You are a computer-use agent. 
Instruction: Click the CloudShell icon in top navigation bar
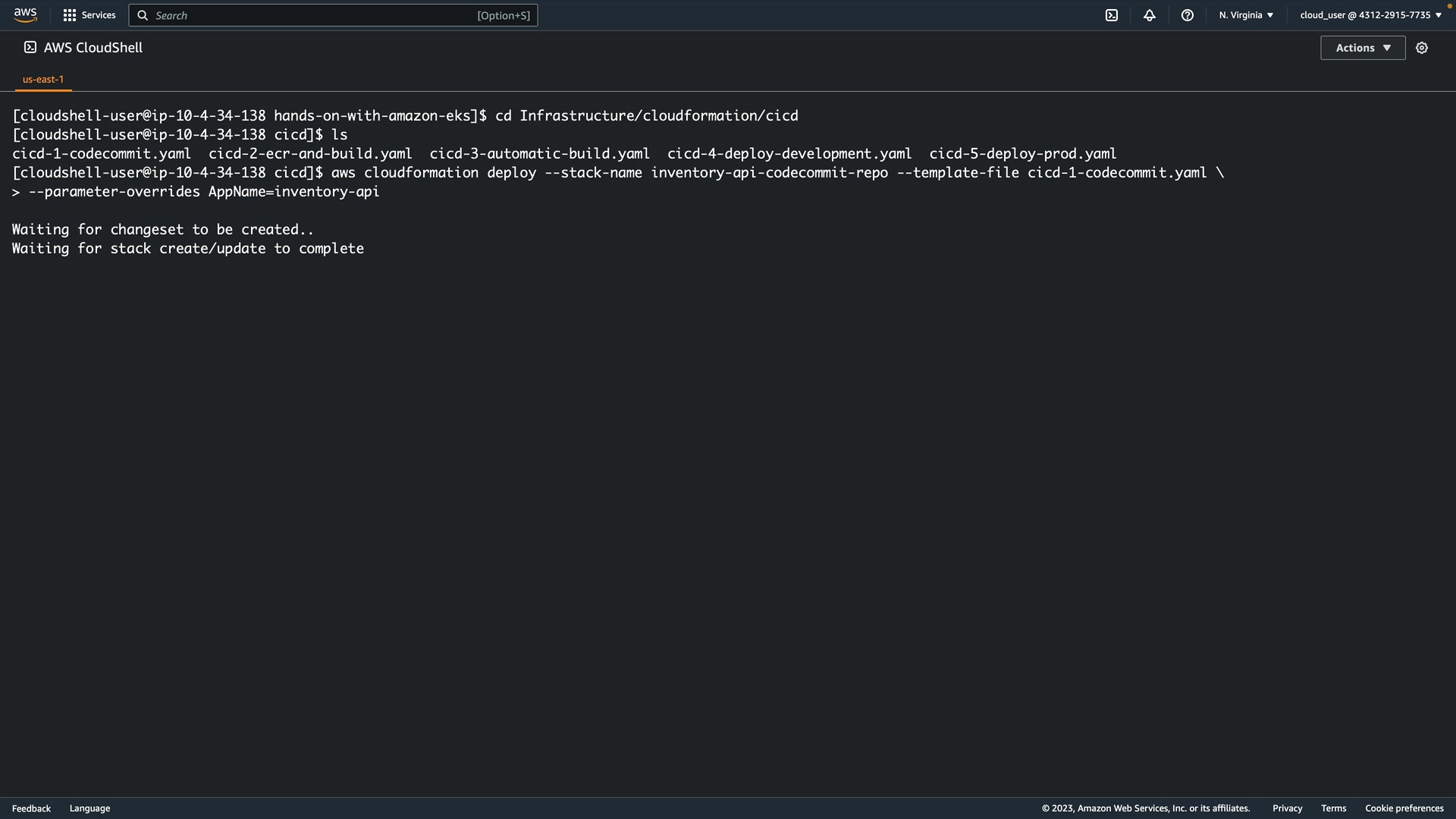click(x=1112, y=15)
